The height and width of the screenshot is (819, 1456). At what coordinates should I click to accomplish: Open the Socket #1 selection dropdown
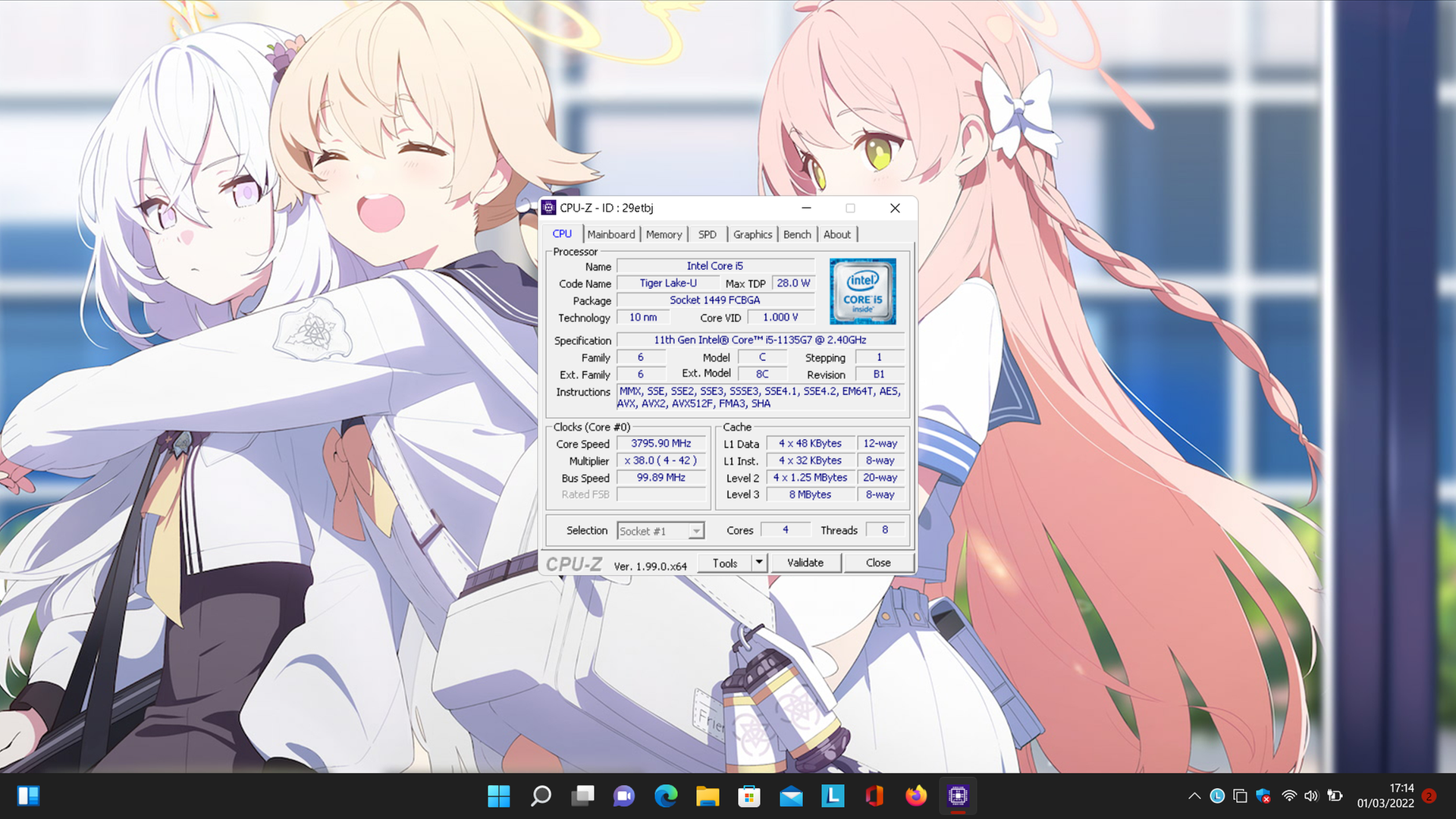[x=661, y=531]
